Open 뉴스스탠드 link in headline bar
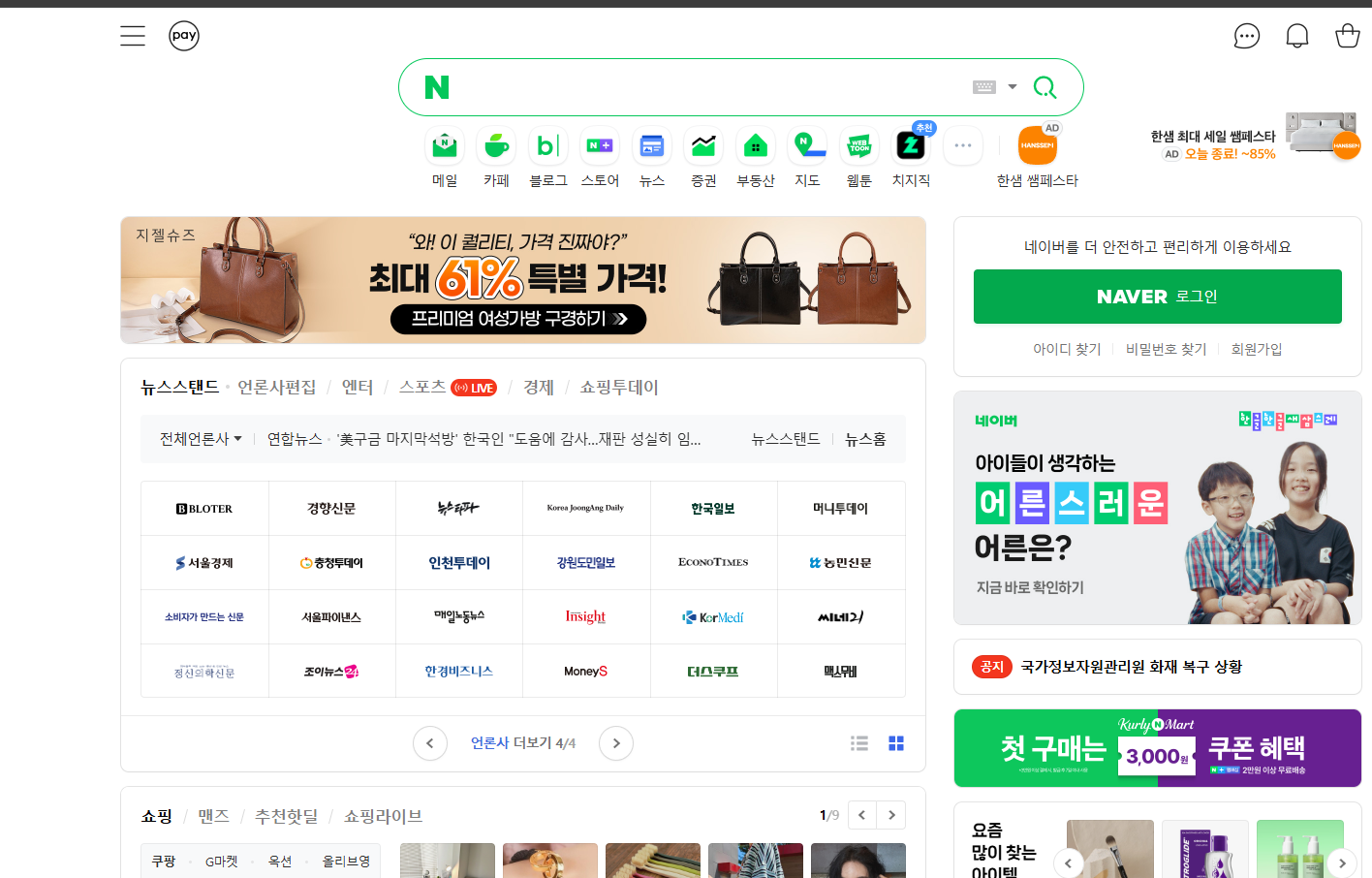Screen dimensions: 1372x878 point(786,439)
